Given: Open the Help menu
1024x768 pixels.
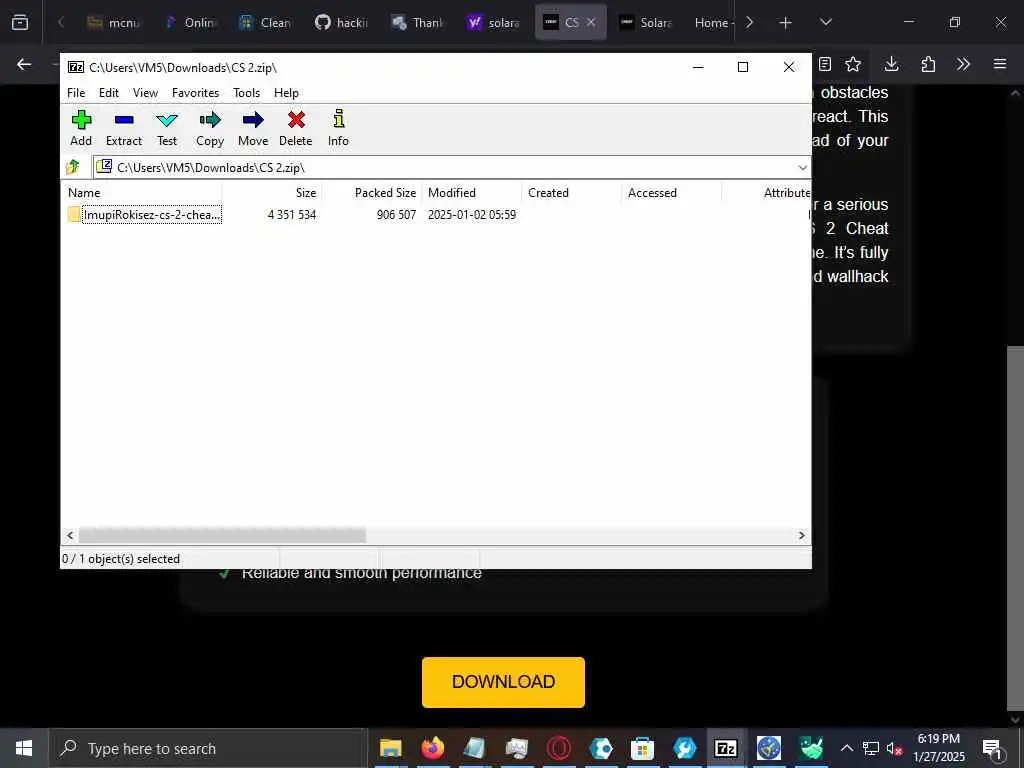Looking at the screenshot, I should click(x=286, y=93).
